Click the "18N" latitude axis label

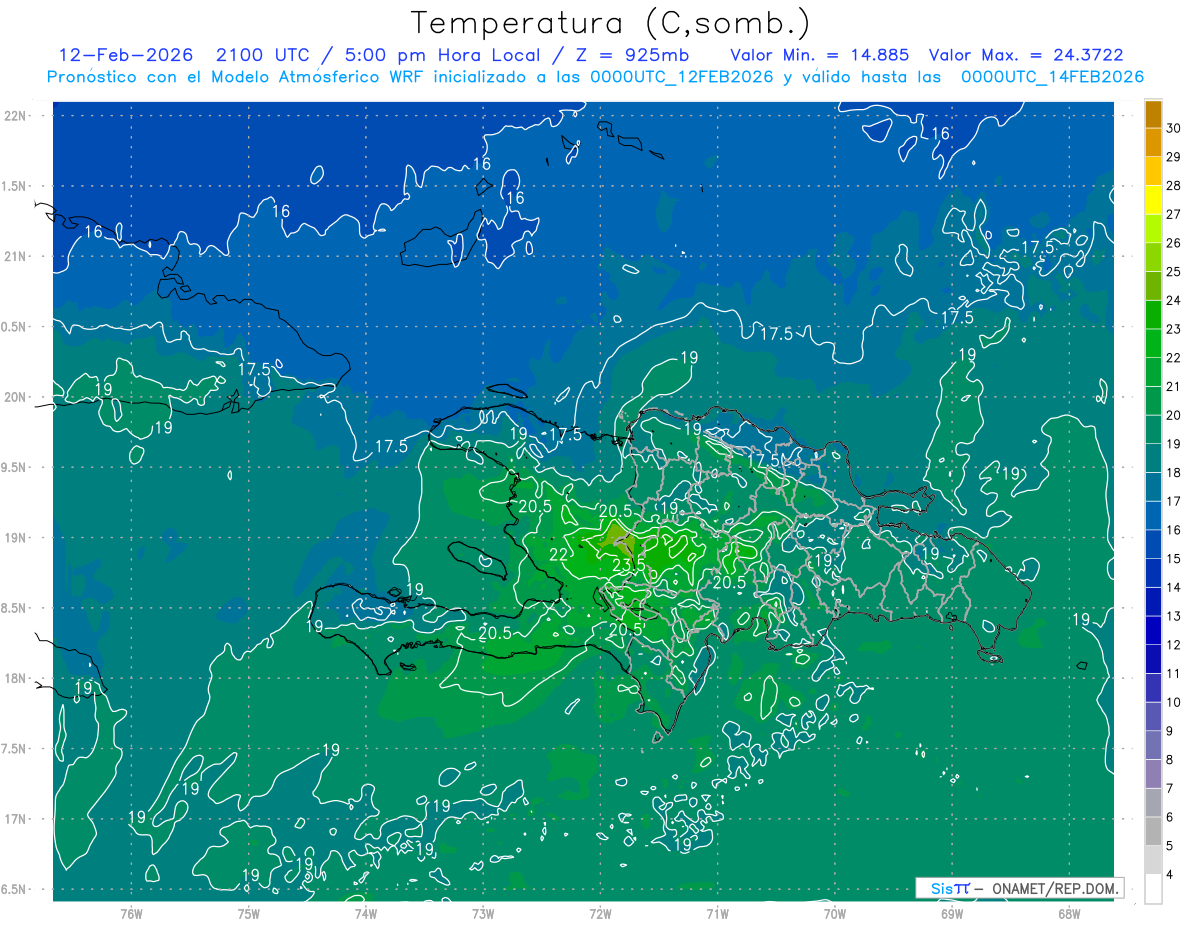point(16,678)
